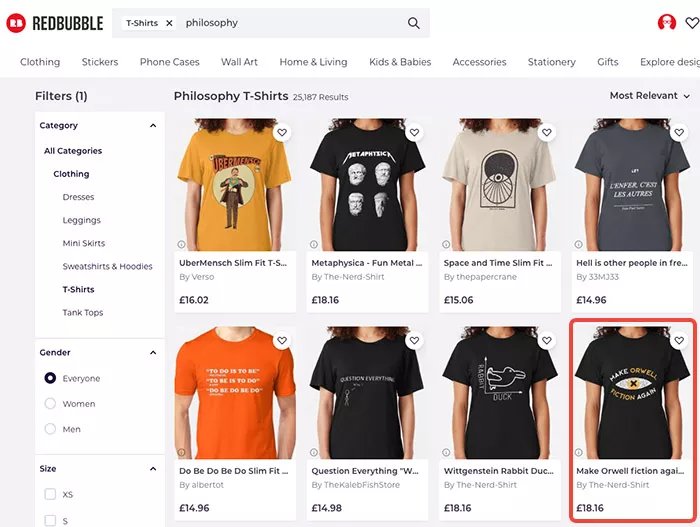The image size is (700, 527).
Task: Open the Stationery navigation menu
Action: [x=552, y=62]
